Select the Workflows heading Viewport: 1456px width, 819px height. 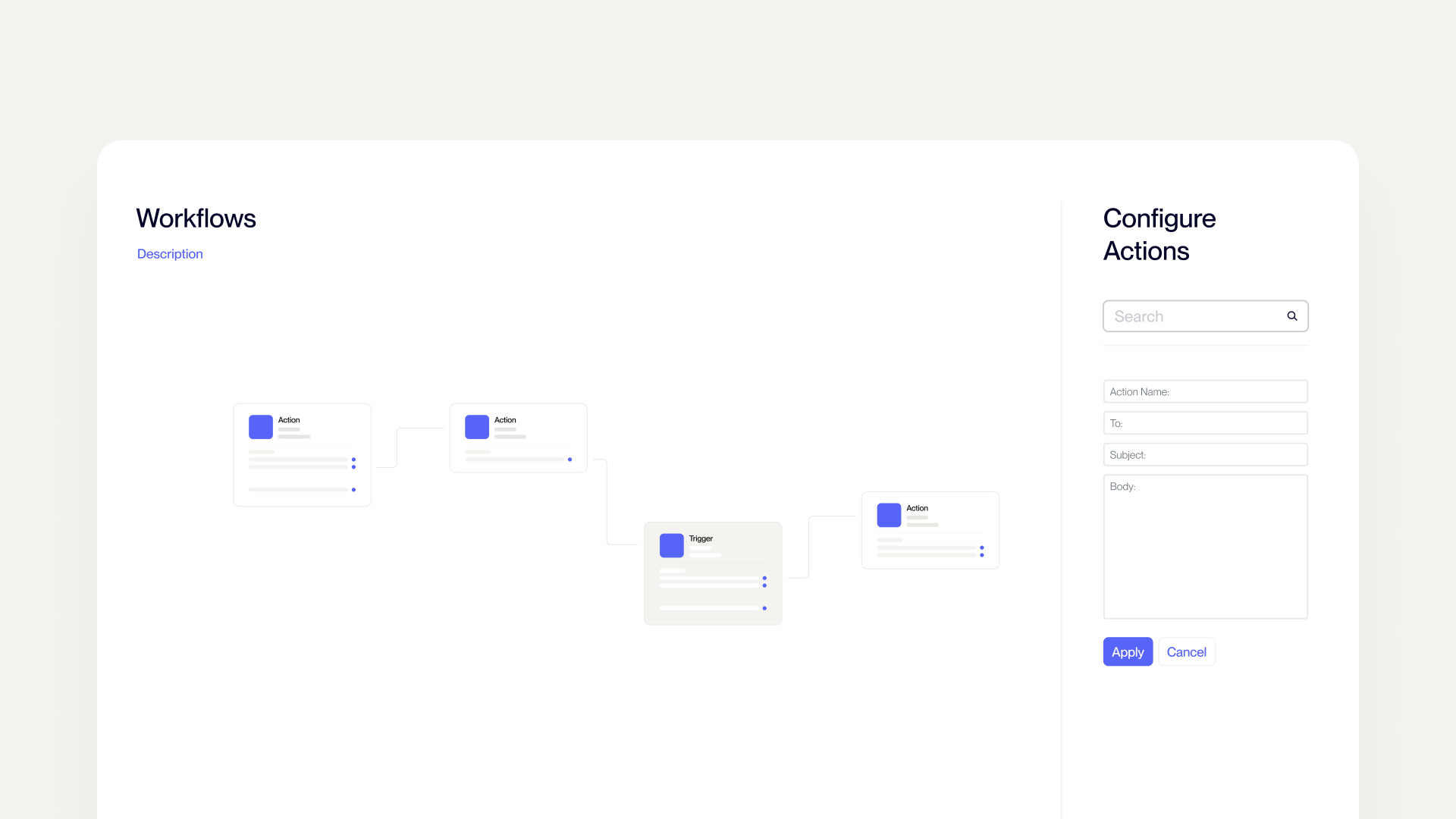pos(196,218)
